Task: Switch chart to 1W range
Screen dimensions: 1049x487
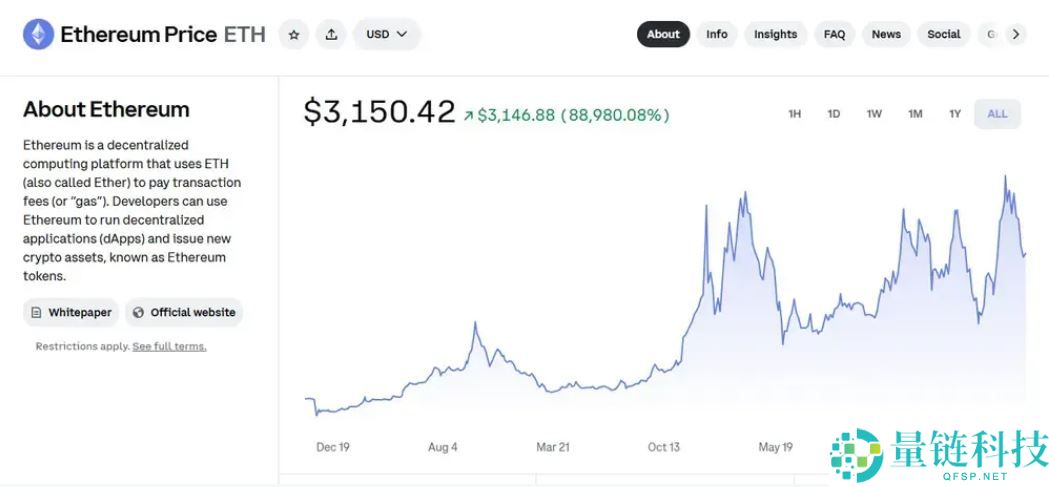Action: point(874,114)
